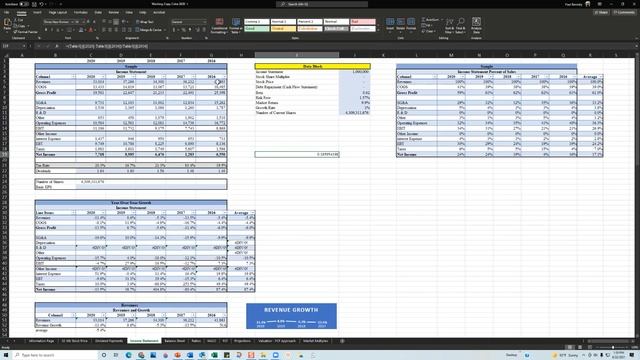Click the Excel icon in the taskbar
Screen dimensions: 640x360
pyautogui.click(x=214, y=355)
